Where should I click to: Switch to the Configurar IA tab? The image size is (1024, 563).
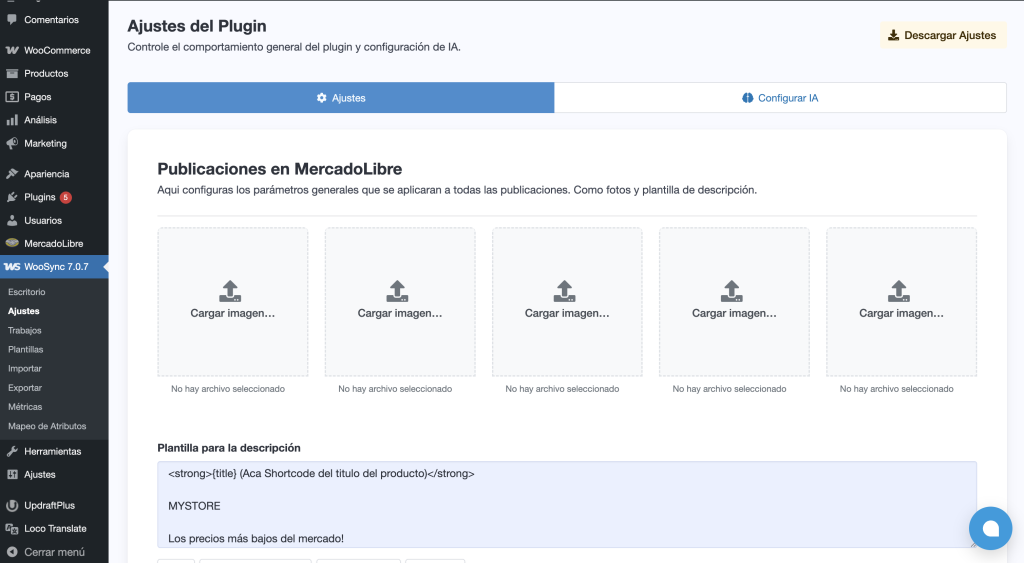point(780,98)
